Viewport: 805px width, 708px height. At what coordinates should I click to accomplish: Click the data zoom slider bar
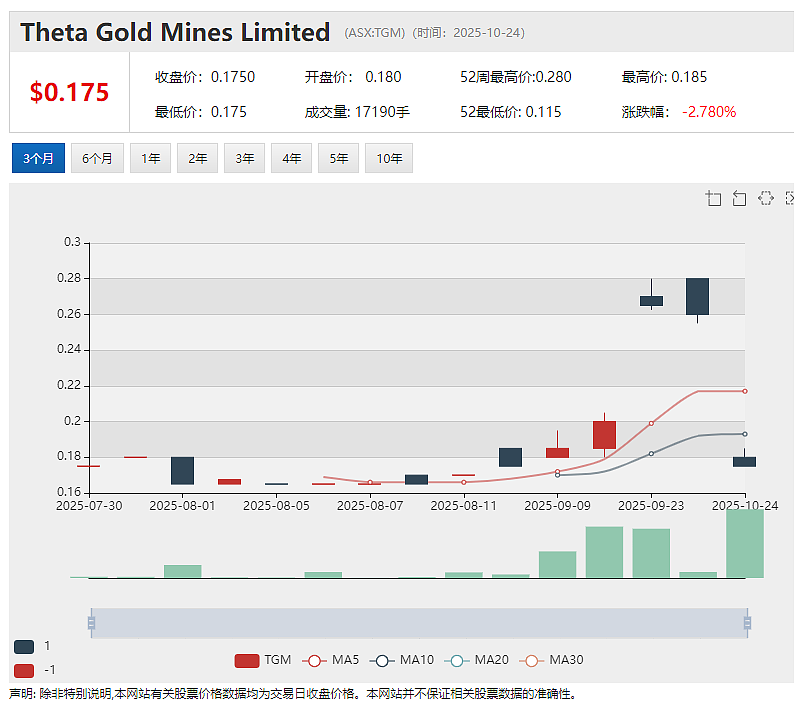[x=419, y=623]
